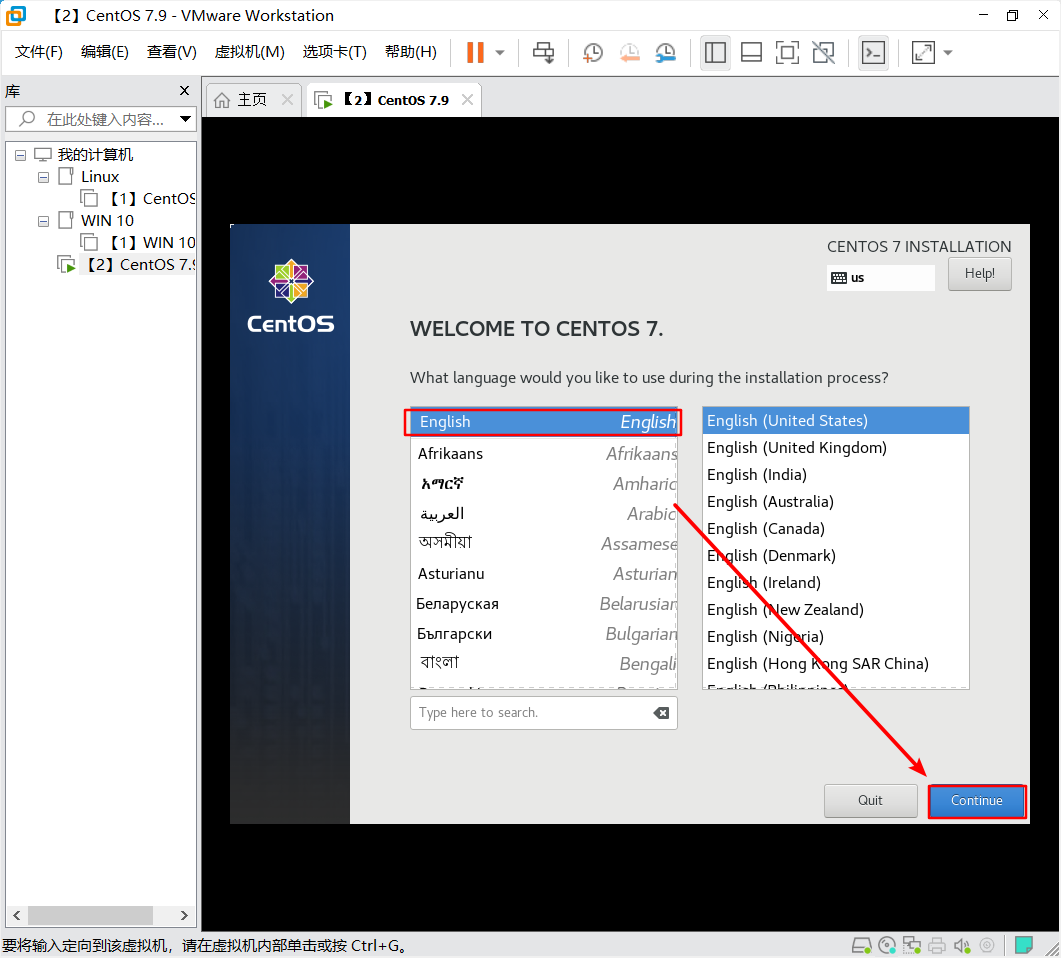Click the Continue button
The height and width of the screenshot is (958, 1061).
[x=976, y=800]
